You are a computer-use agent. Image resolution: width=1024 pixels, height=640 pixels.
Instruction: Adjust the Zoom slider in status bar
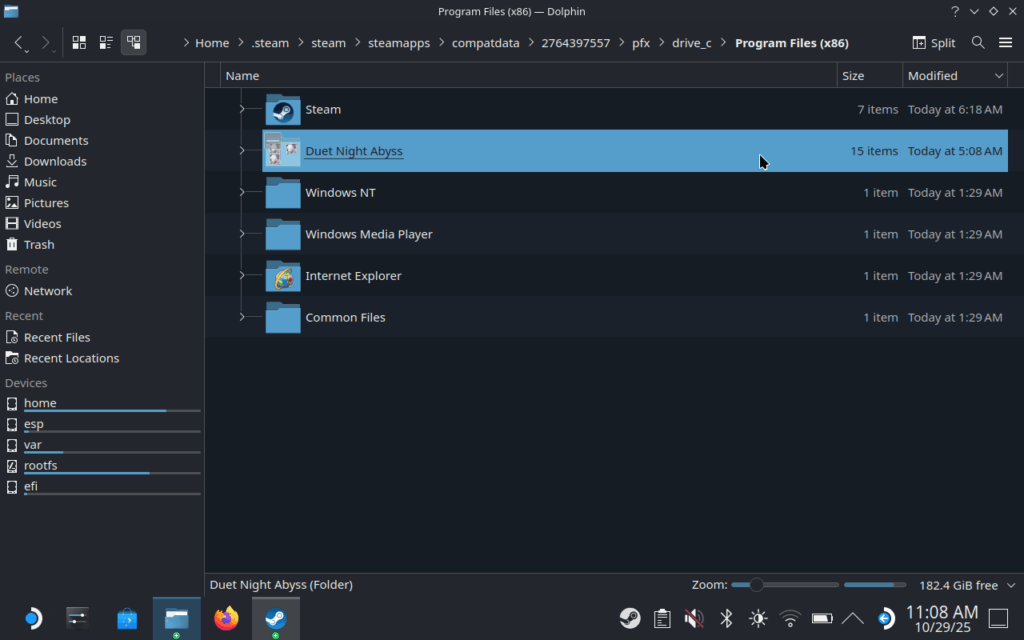coord(757,584)
